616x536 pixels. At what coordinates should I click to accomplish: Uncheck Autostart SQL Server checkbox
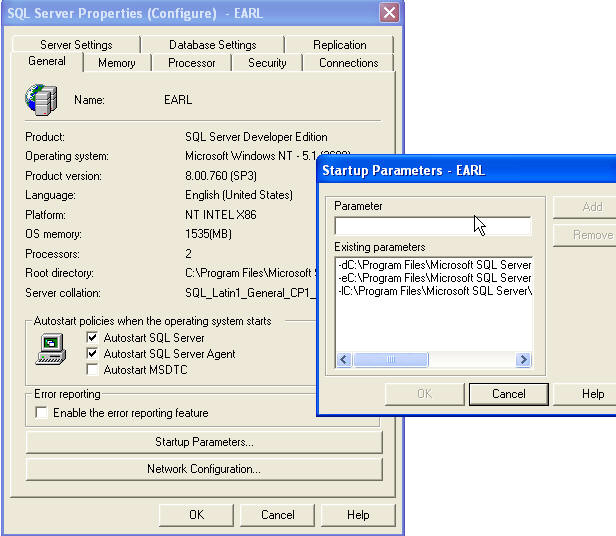click(92, 338)
